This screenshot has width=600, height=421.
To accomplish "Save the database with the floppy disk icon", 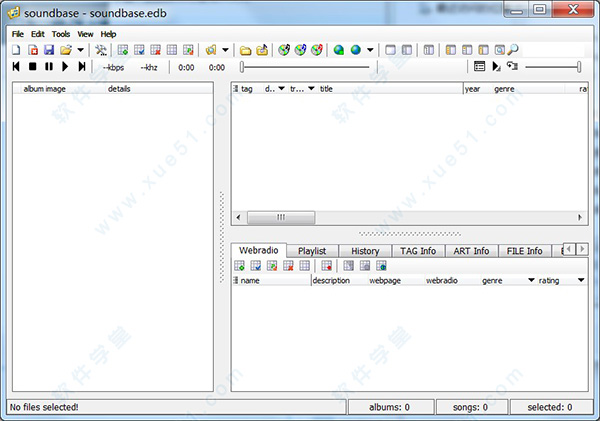I will [x=49, y=50].
